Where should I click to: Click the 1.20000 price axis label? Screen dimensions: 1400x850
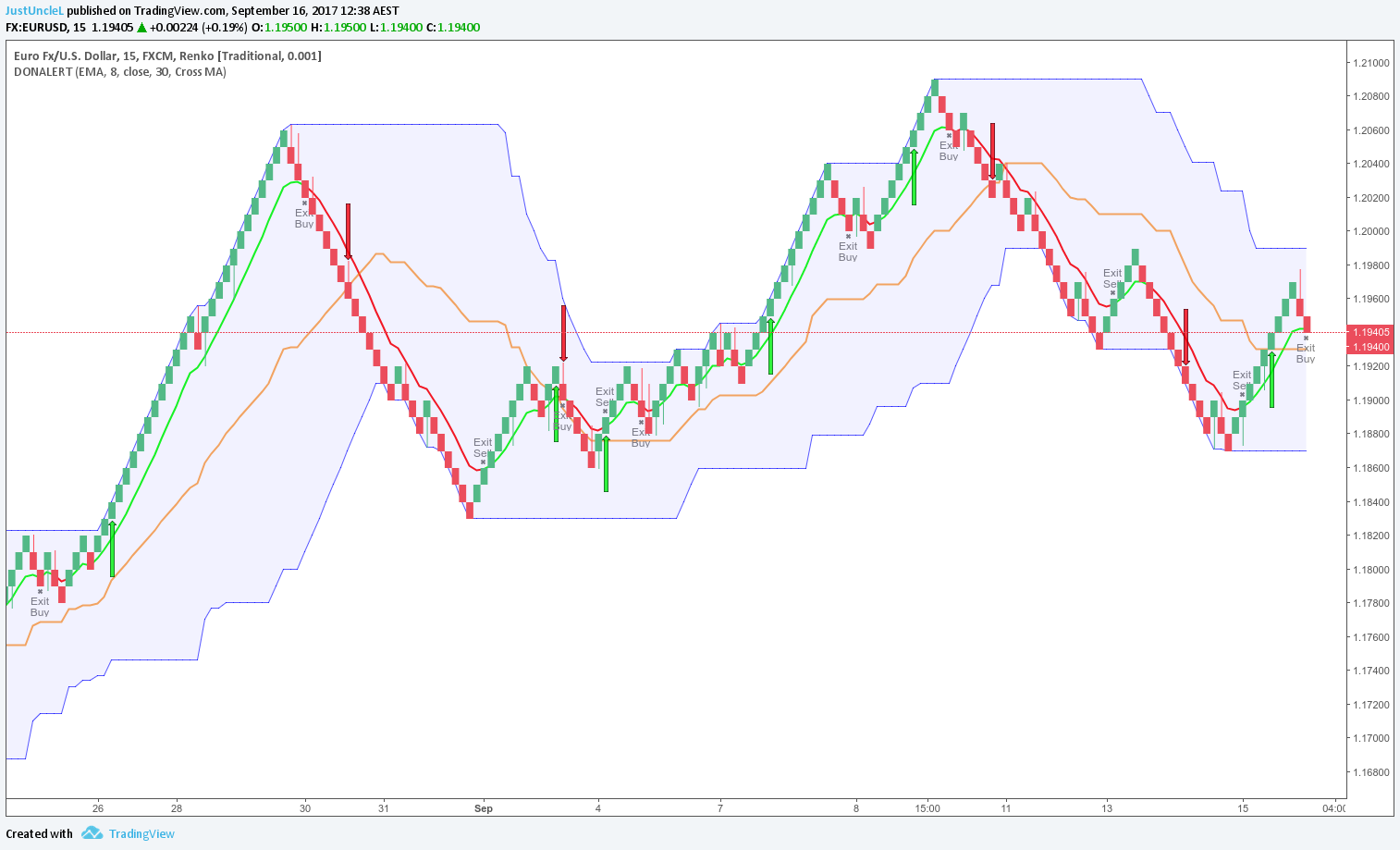pyautogui.click(x=1370, y=231)
